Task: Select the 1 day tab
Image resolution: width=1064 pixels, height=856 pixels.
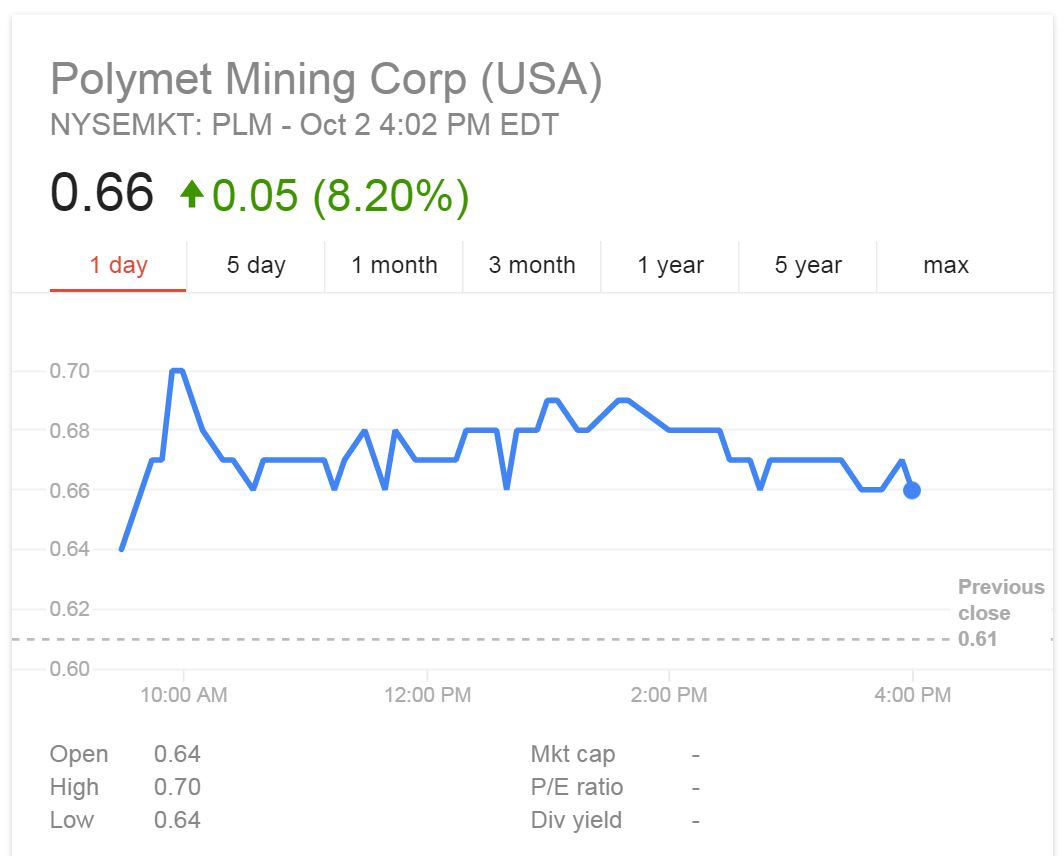Action: click(x=118, y=265)
